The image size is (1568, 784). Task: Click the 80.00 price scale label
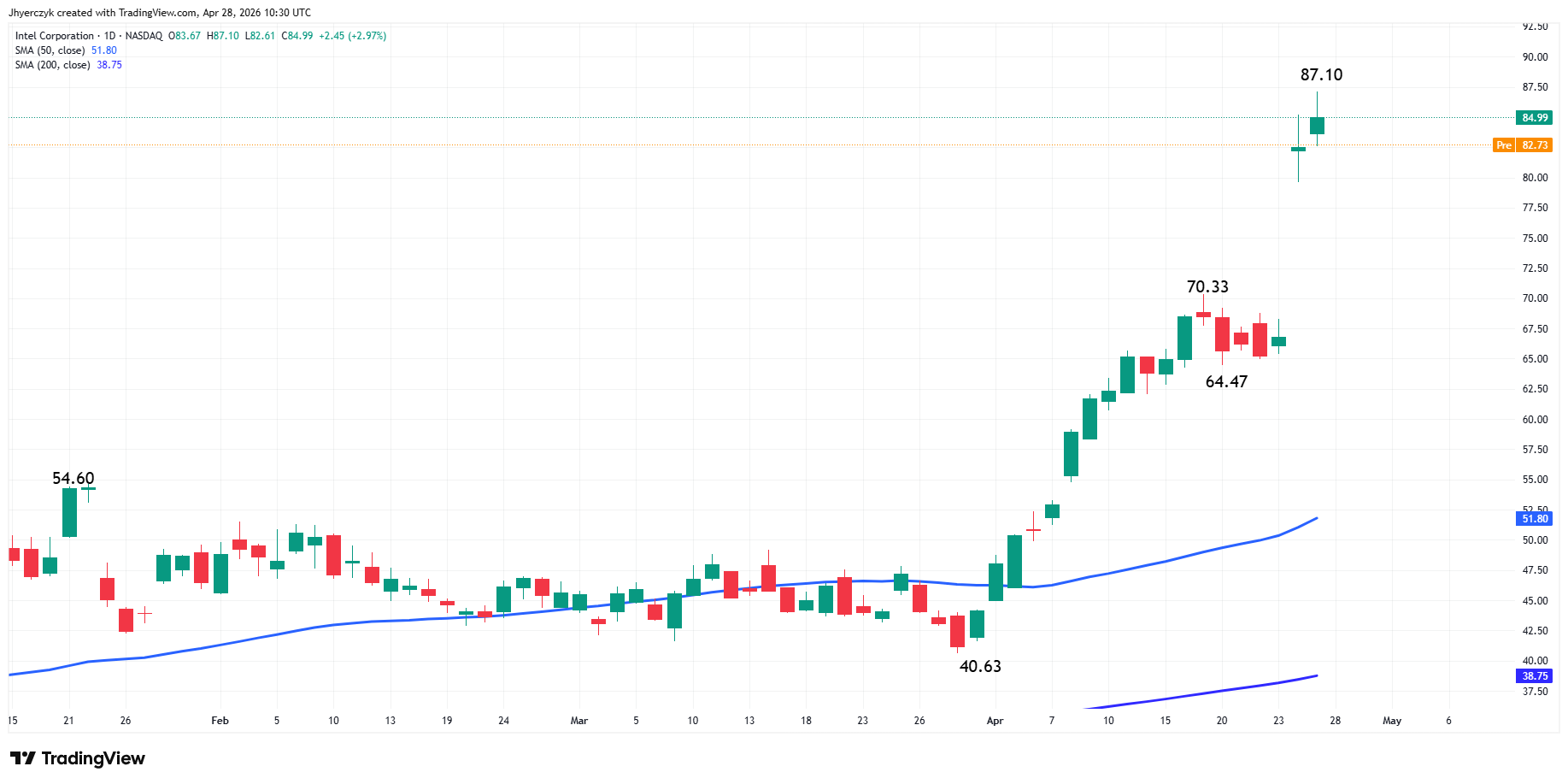click(x=1535, y=178)
